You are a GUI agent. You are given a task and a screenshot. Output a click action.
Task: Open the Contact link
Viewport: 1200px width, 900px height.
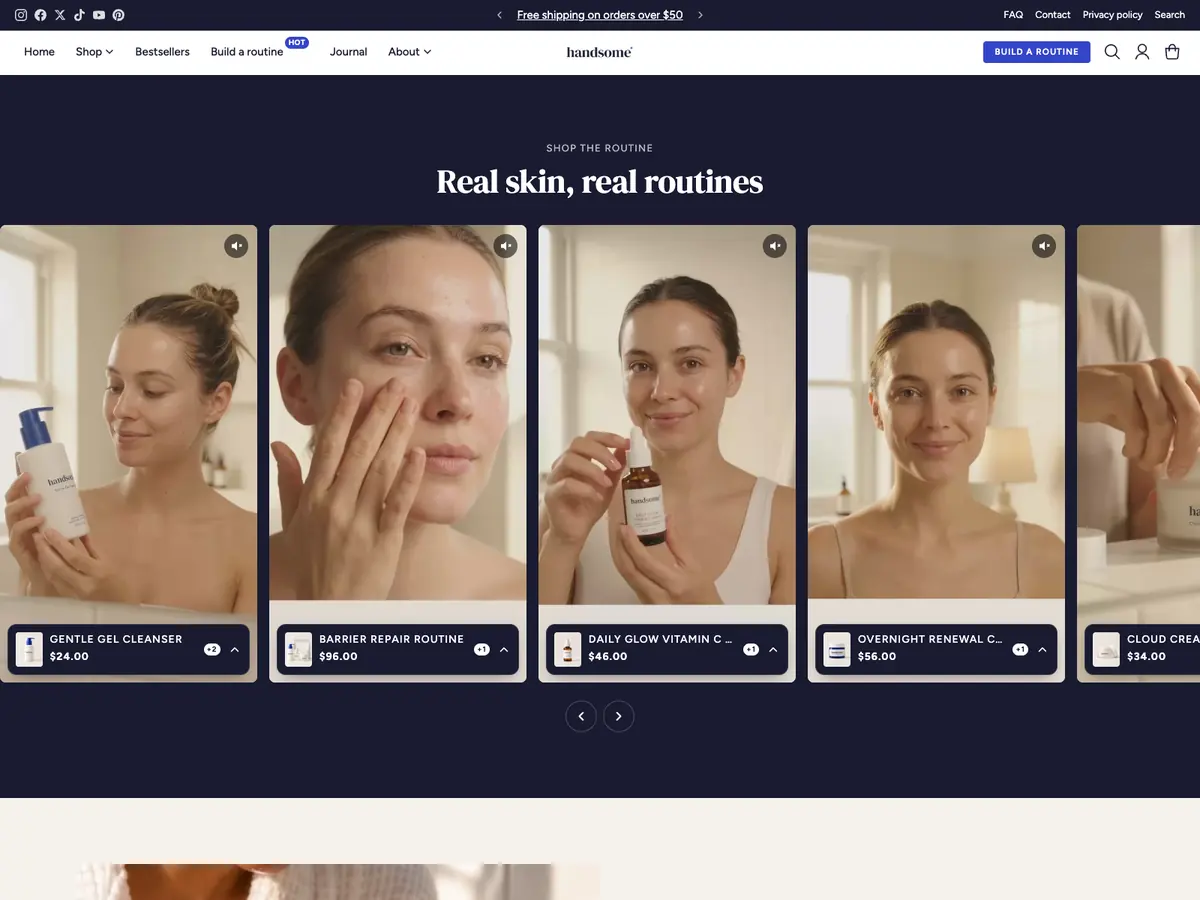(x=1053, y=15)
